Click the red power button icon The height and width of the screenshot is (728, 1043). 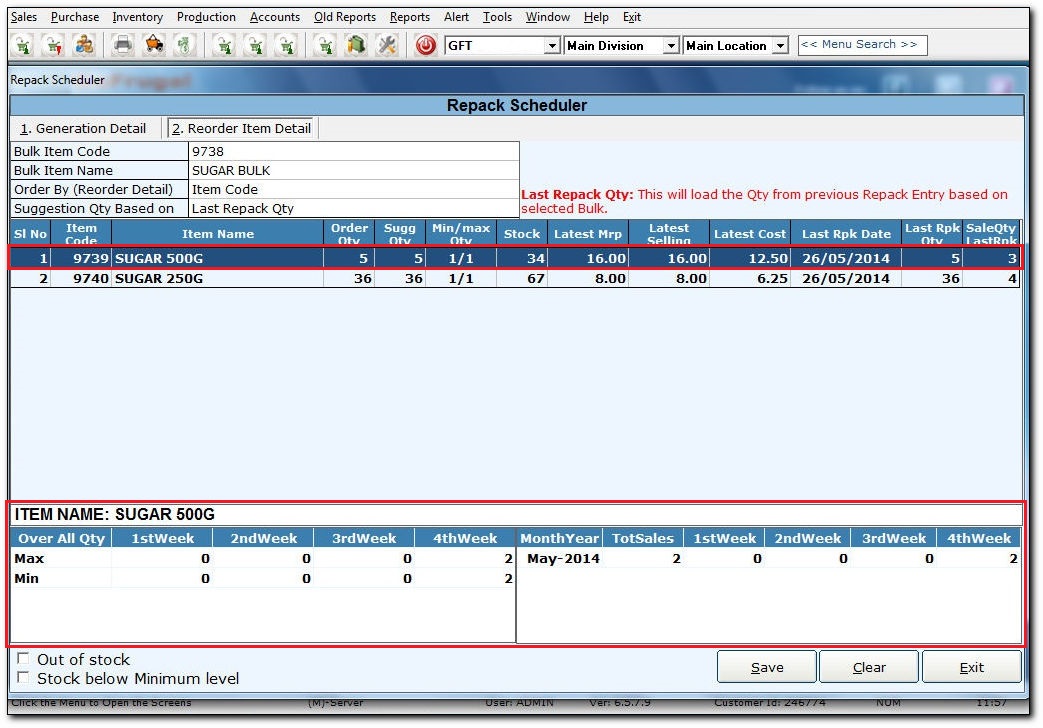coord(426,45)
